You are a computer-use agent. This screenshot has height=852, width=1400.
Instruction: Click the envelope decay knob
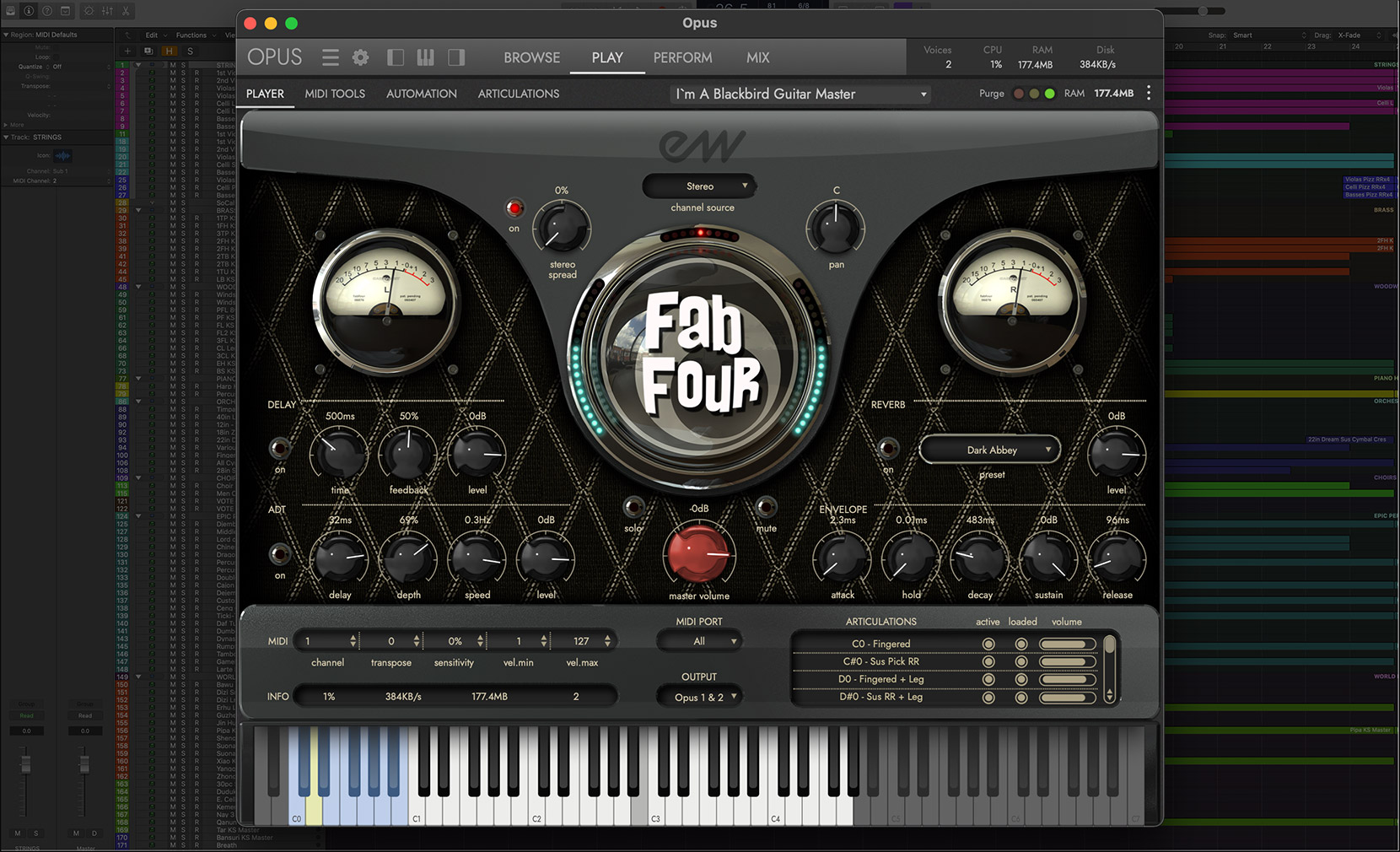coord(979,558)
